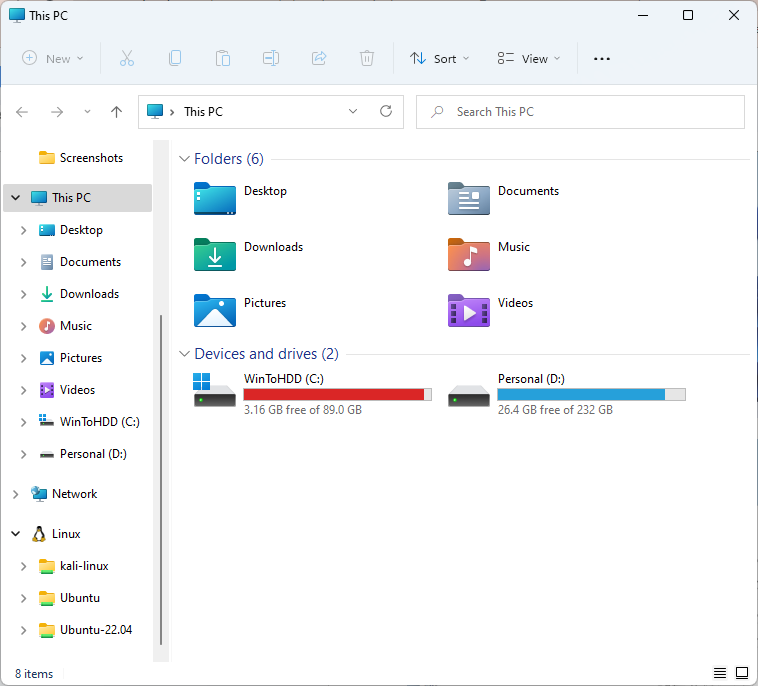758x686 pixels.
Task: Expand the Music node in sidebar
Action: (23, 326)
